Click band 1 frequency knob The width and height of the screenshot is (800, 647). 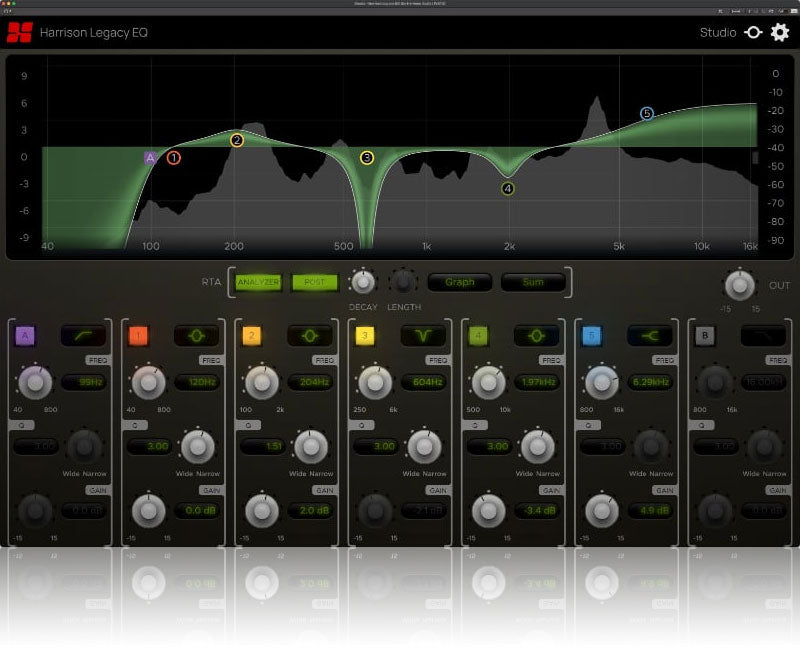click(x=148, y=383)
